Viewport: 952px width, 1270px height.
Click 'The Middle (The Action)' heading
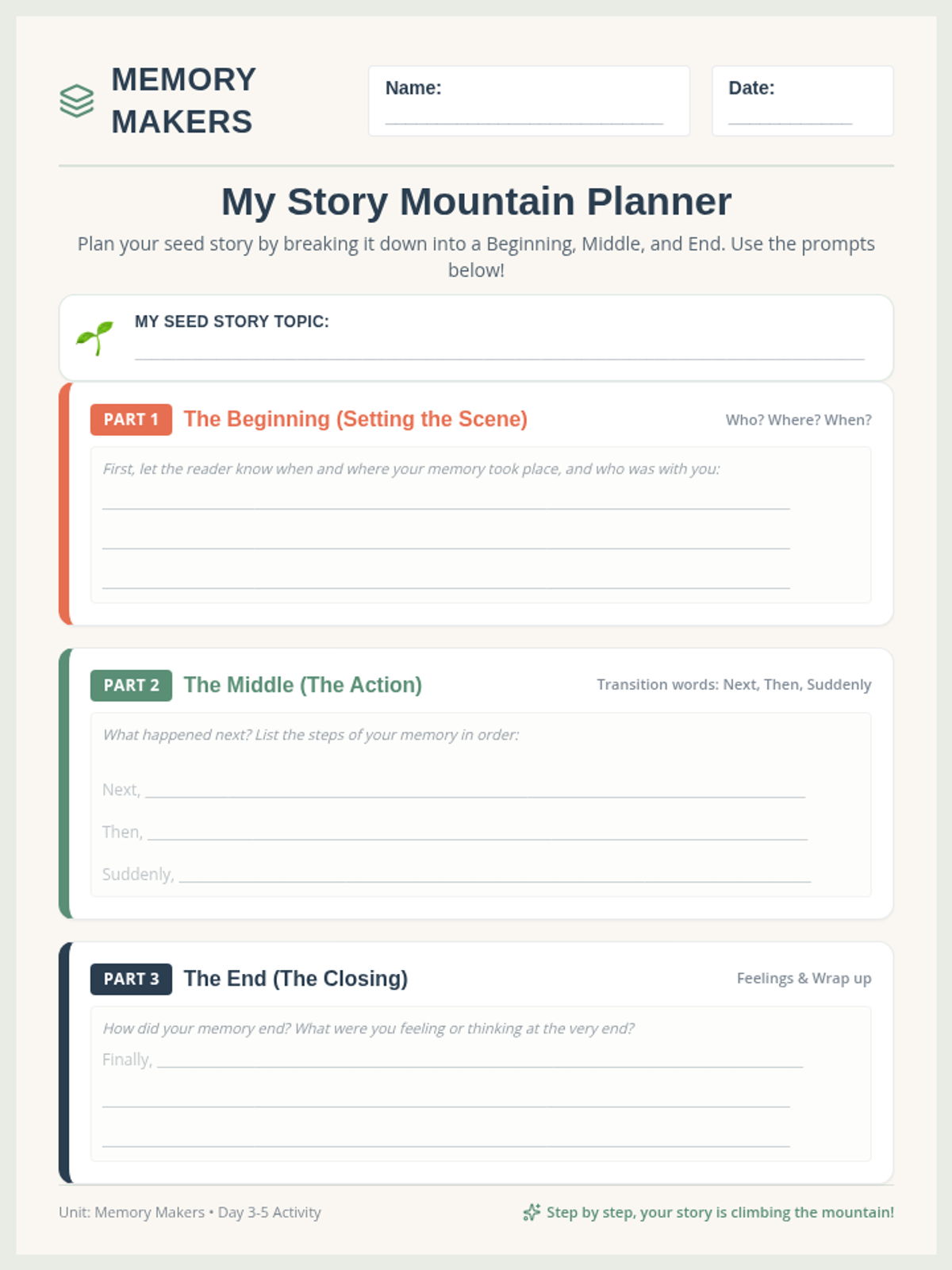(x=303, y=685)
